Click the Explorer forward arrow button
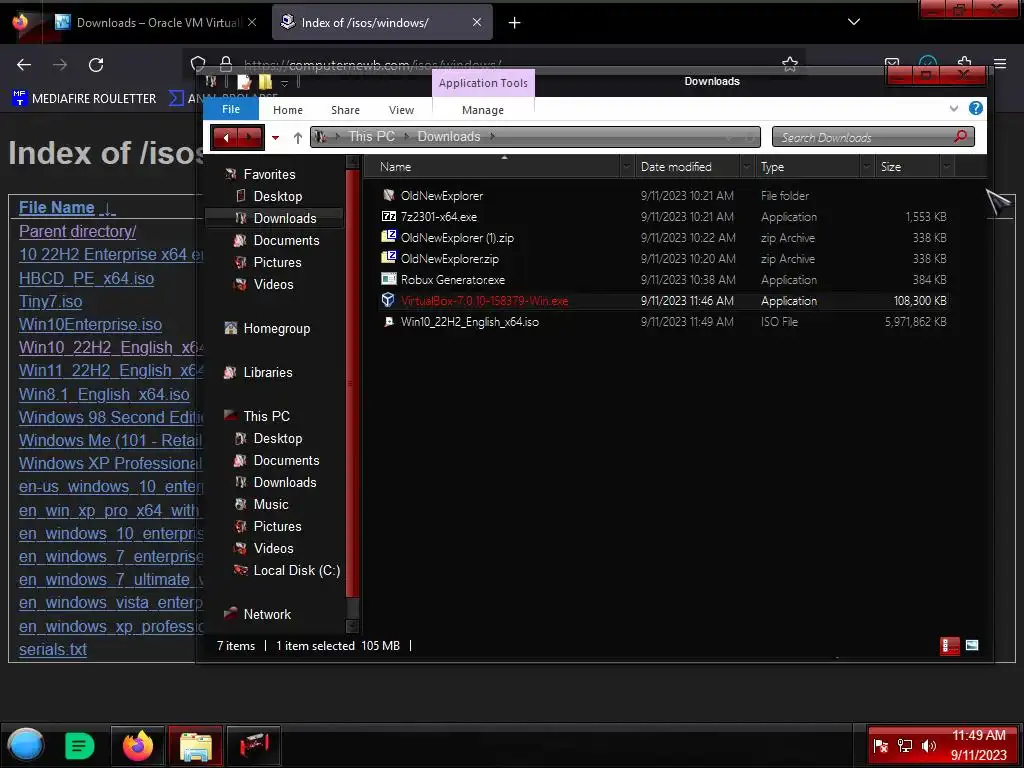 (x=250, y=137)
